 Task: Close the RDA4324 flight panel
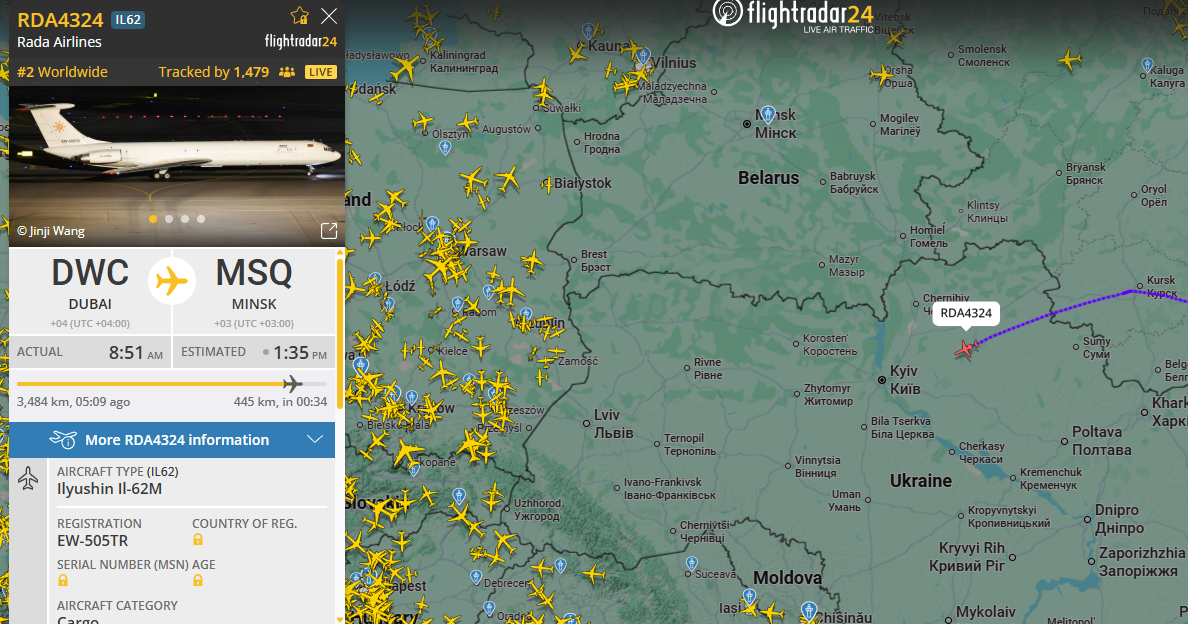click(x=329, y=16)
